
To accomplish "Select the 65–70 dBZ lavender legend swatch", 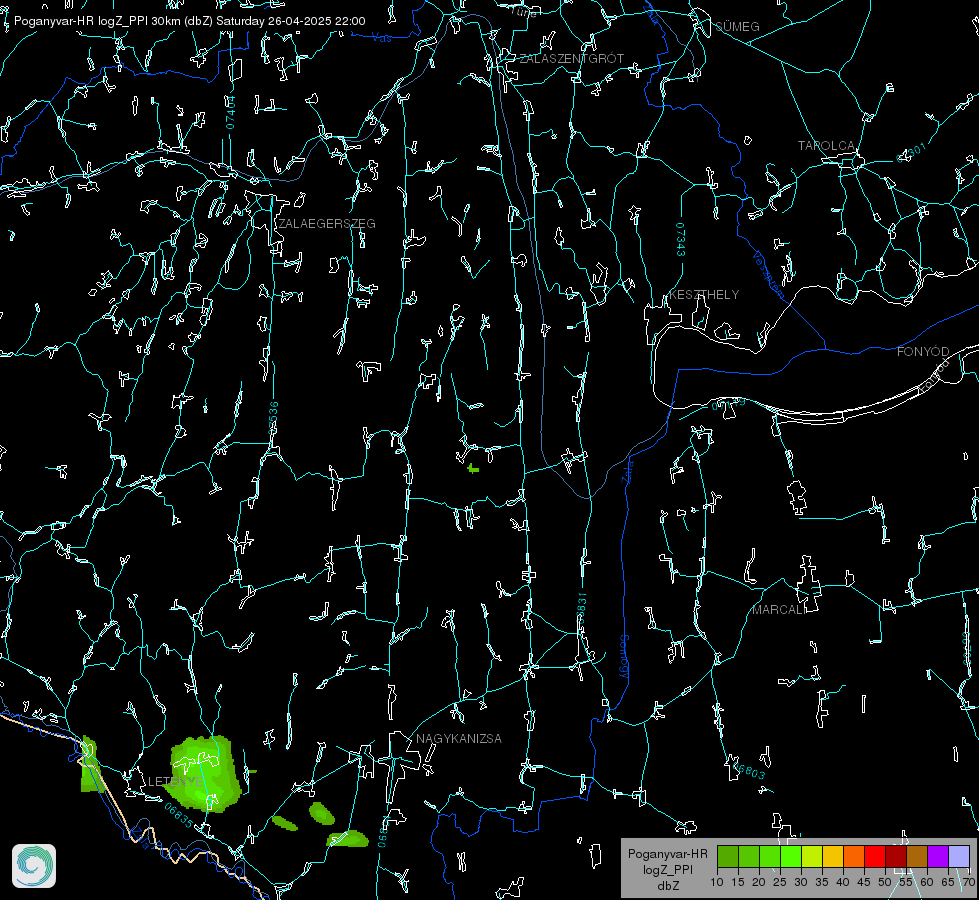I will (x=959, y=856).
